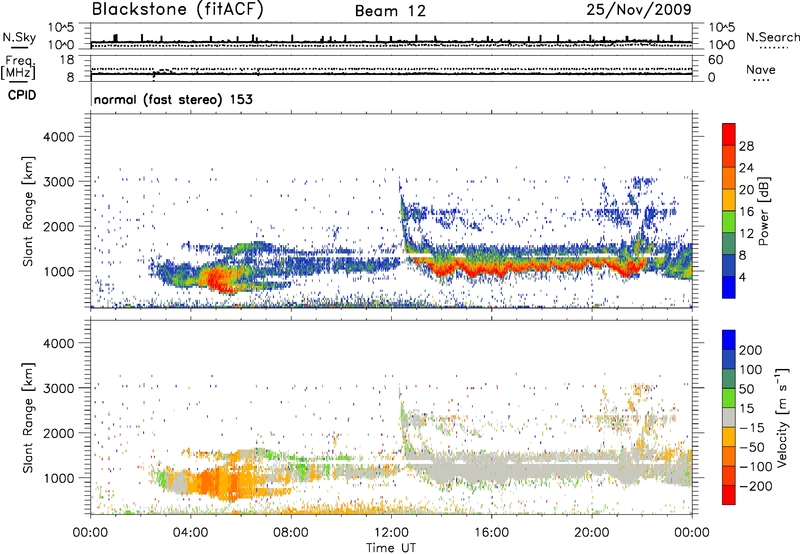Click the "-50" velocity colorbar tick
This screenshot has width=800, height=554.
pyautogui.click(x=752, y=447)
